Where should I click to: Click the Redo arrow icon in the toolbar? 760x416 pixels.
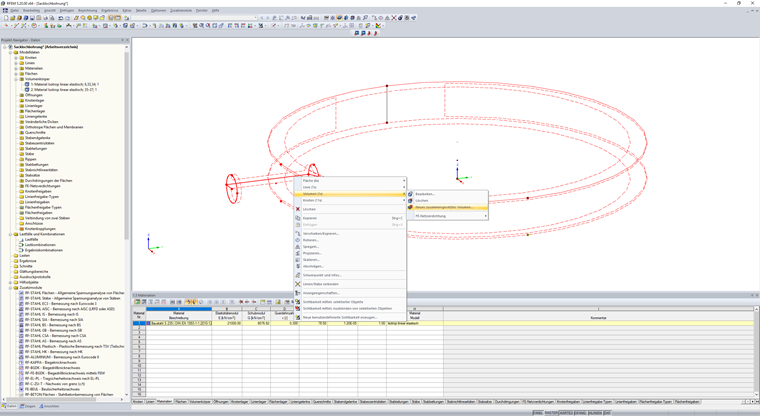[x=67, y=18]
